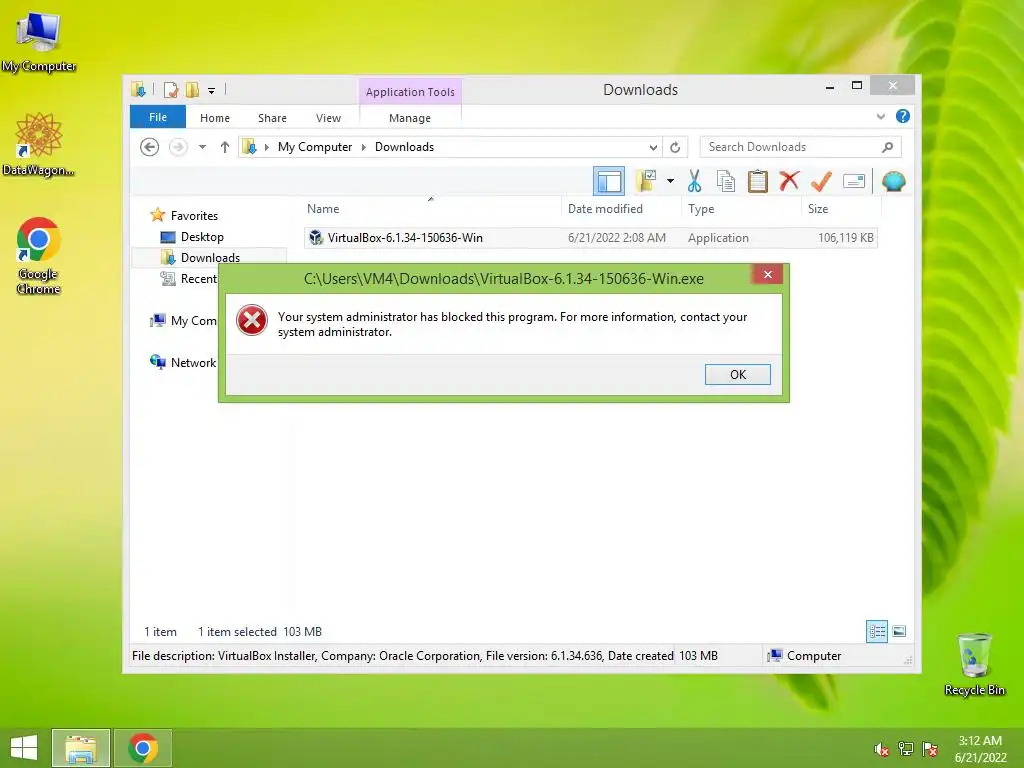Switch to the Home ribbon tab
The image size is (1024, 768).
click(215, 118)
